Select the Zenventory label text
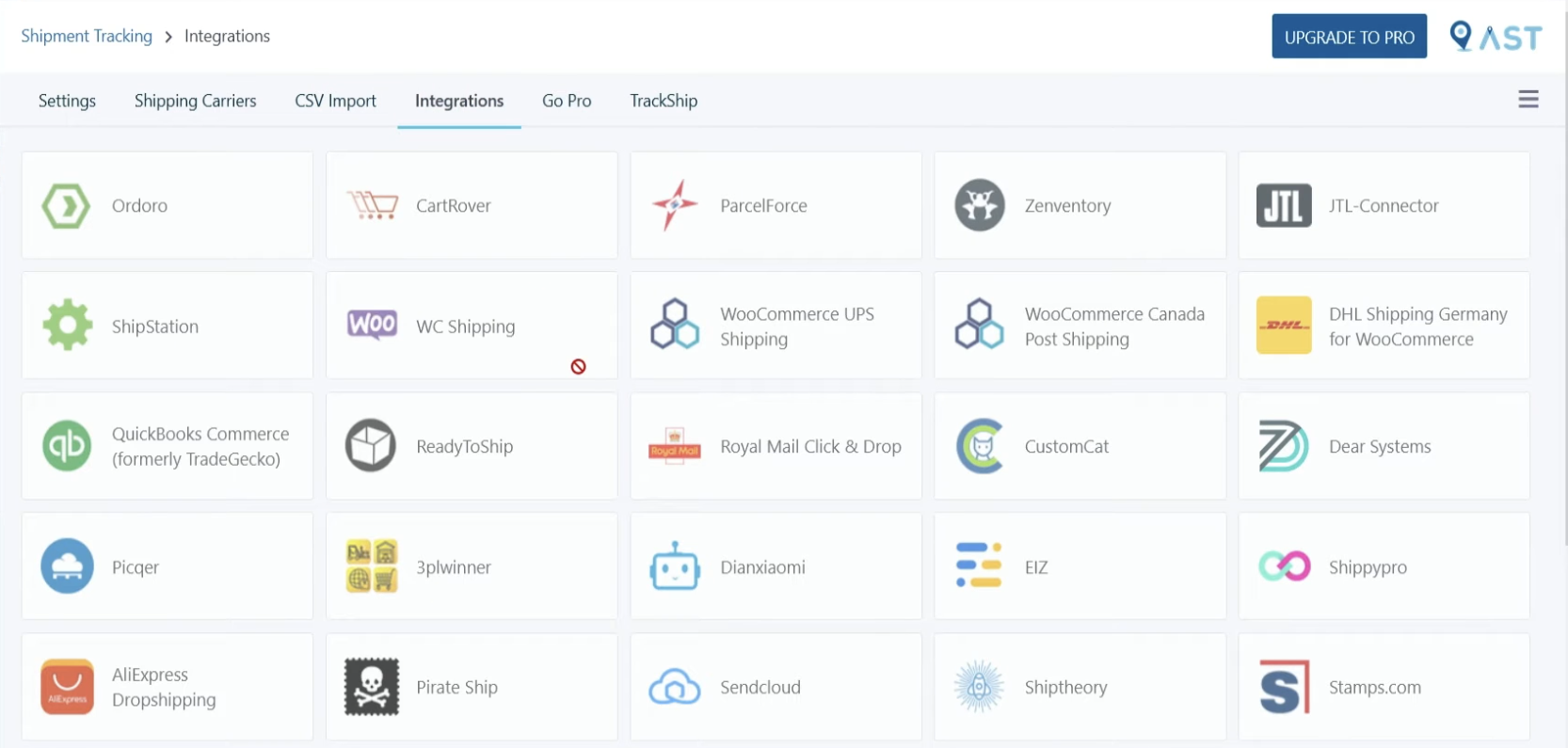The width and height of the screenshot is (1568, 748). (x=1067, y=205)
